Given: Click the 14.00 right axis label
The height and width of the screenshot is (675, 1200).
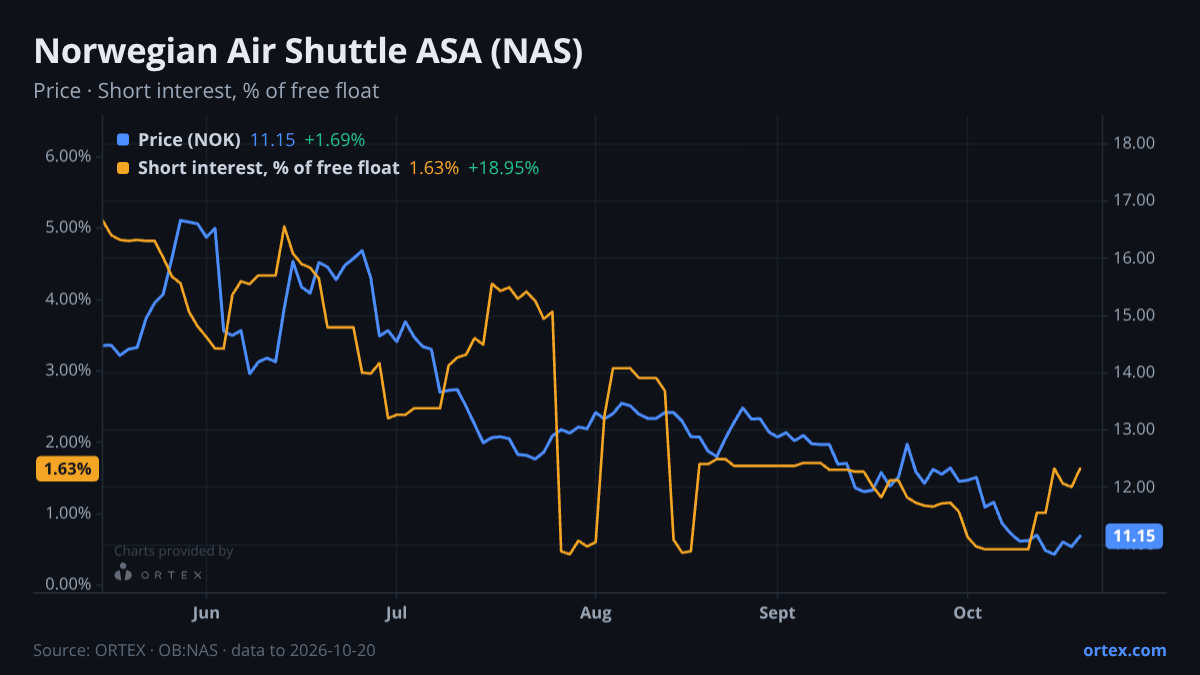Looking at the screenshot, I should [1134, 372].
